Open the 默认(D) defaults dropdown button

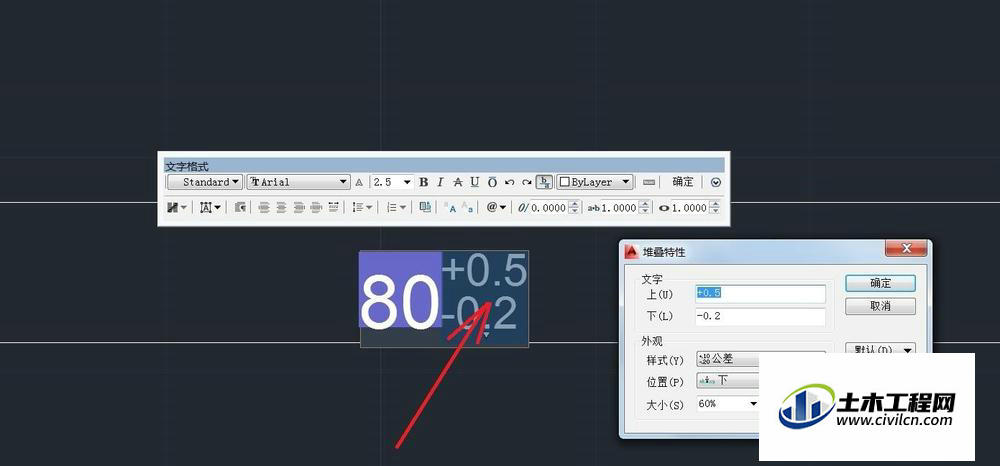(x=880, y=349)
